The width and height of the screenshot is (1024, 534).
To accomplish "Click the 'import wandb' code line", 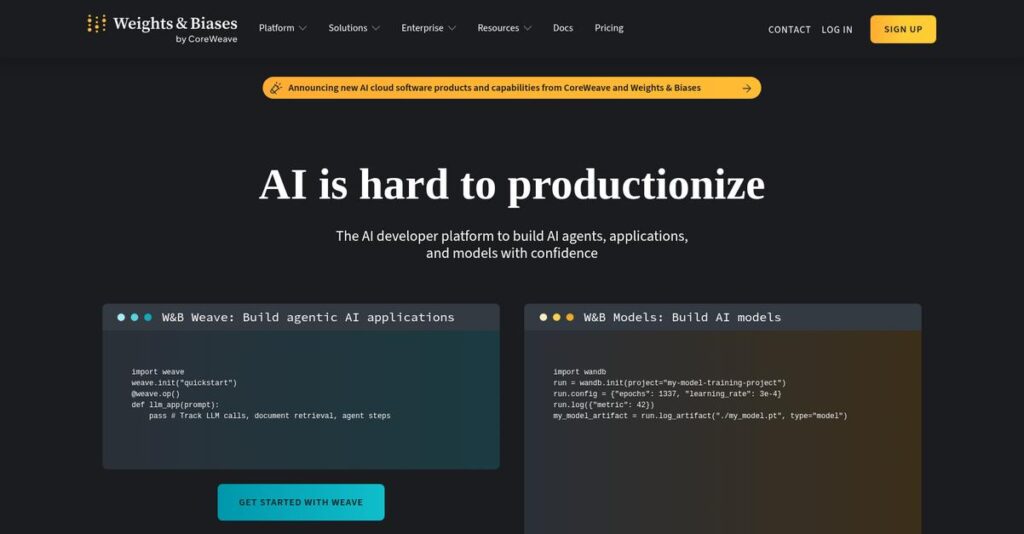I will pyautogui.click(x=579, y=372).
